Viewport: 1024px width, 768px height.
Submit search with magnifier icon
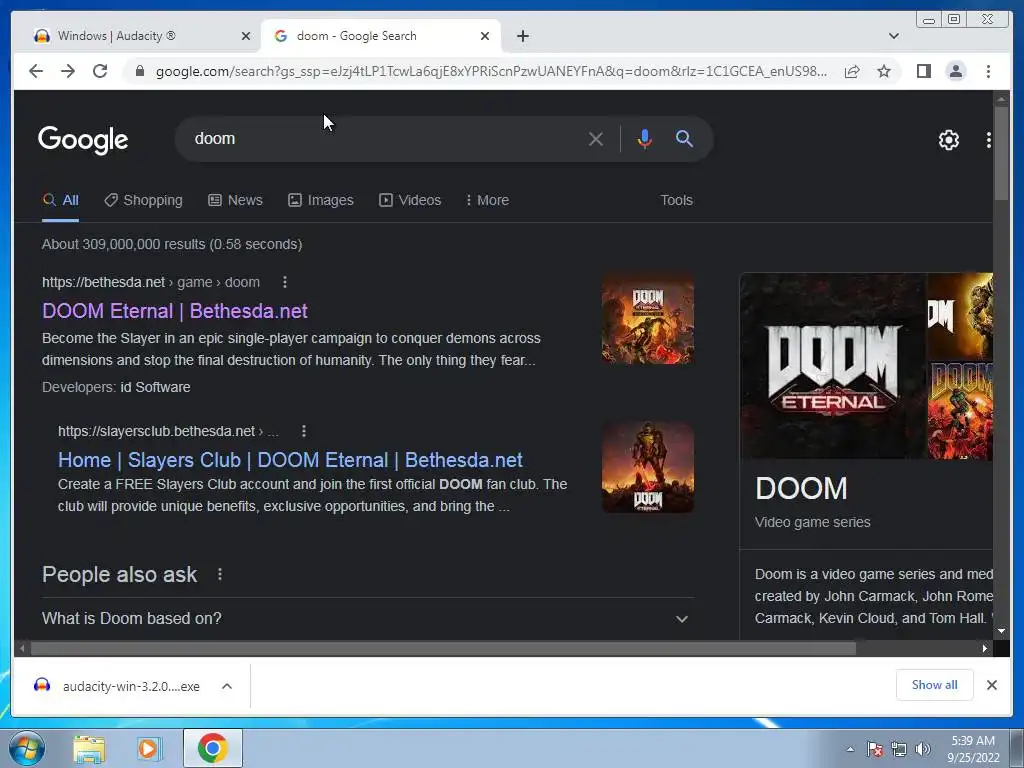pyautogui.click(x=684, y=138)
